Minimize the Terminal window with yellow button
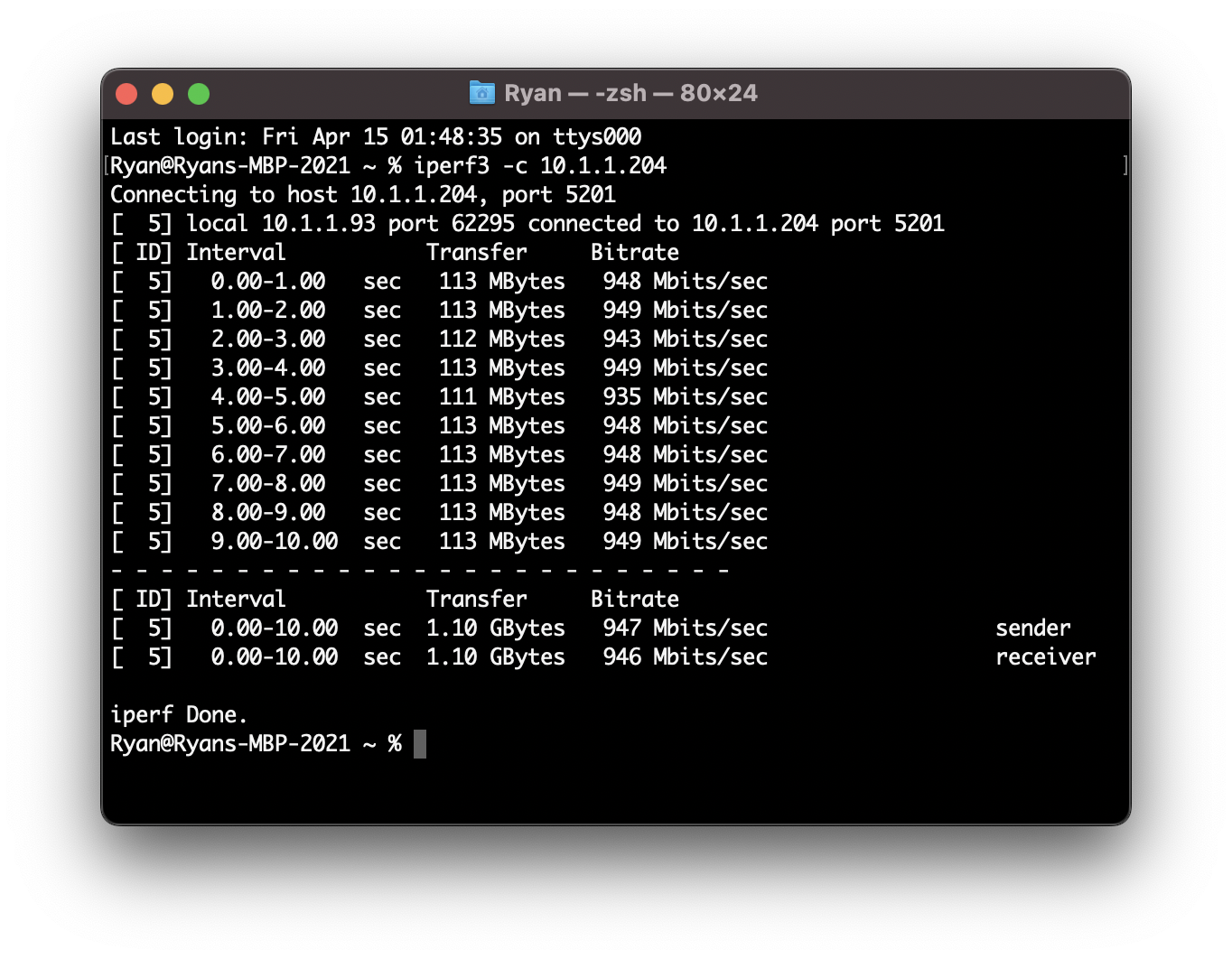 tap(163, 94)
